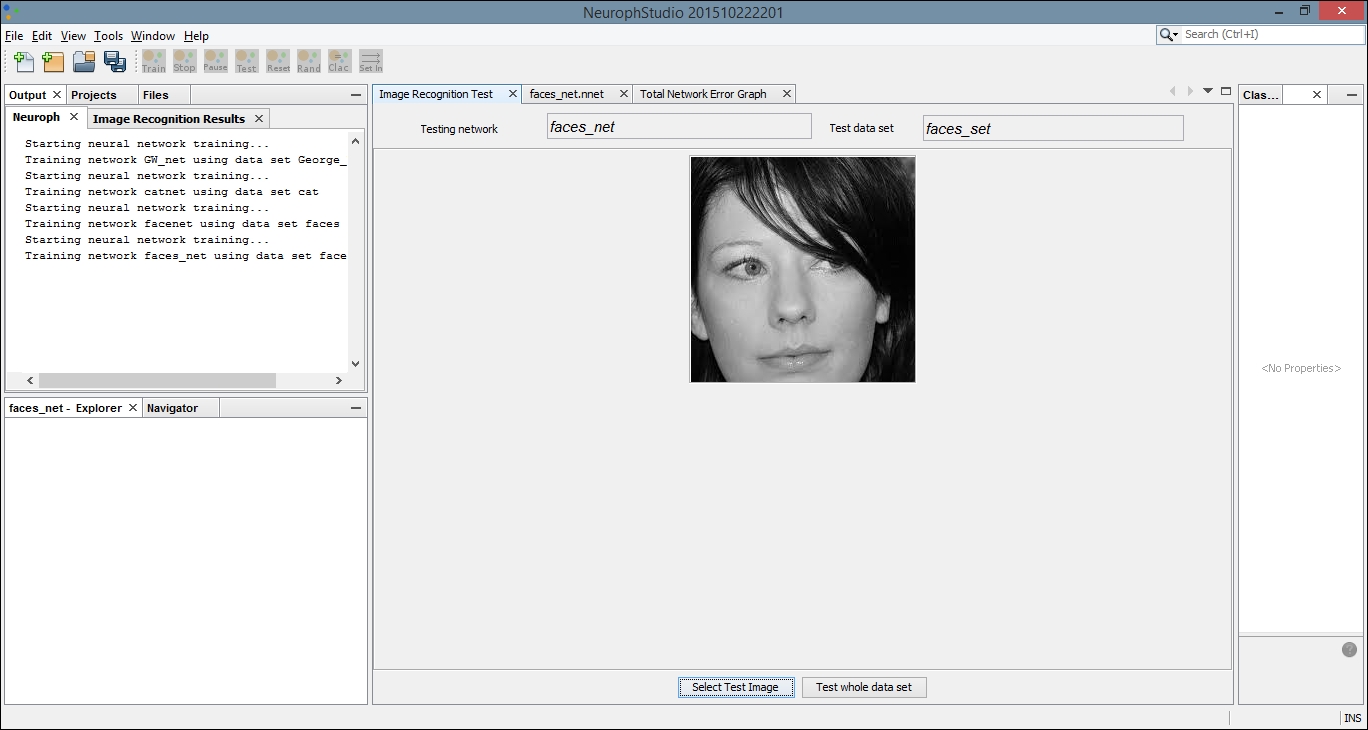Click the 'Training network GW_net' output line
The height and width of the screenshot is (730, 1368).
(186, 160)
